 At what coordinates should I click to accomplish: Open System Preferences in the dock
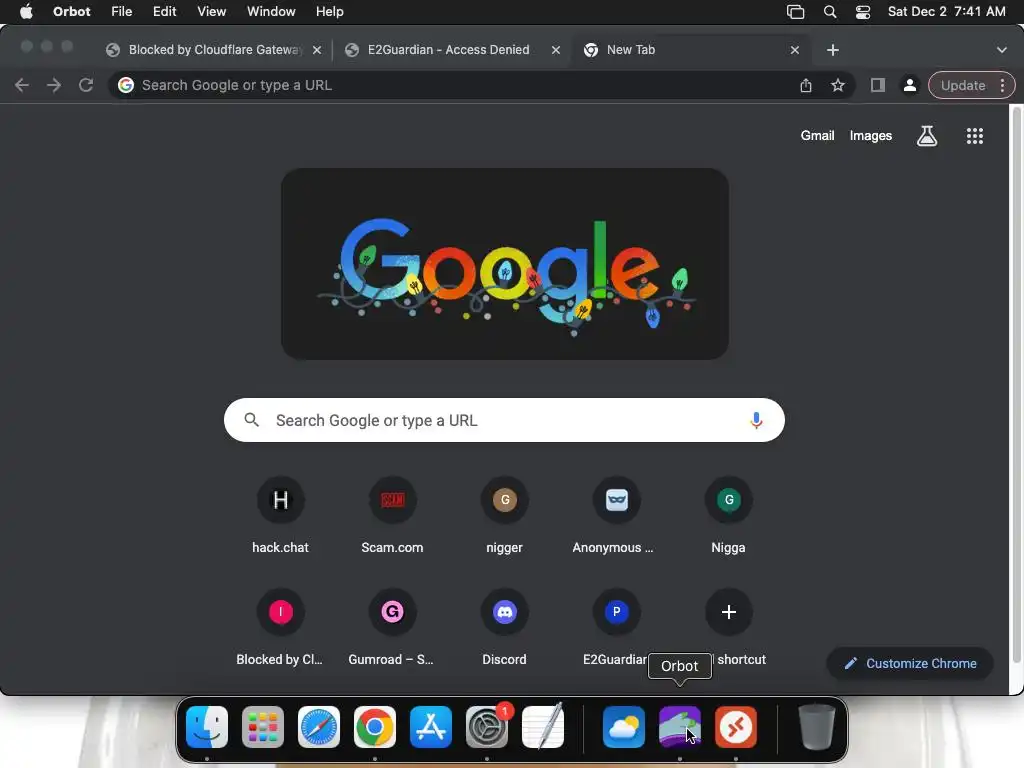[x=487, y=727]
